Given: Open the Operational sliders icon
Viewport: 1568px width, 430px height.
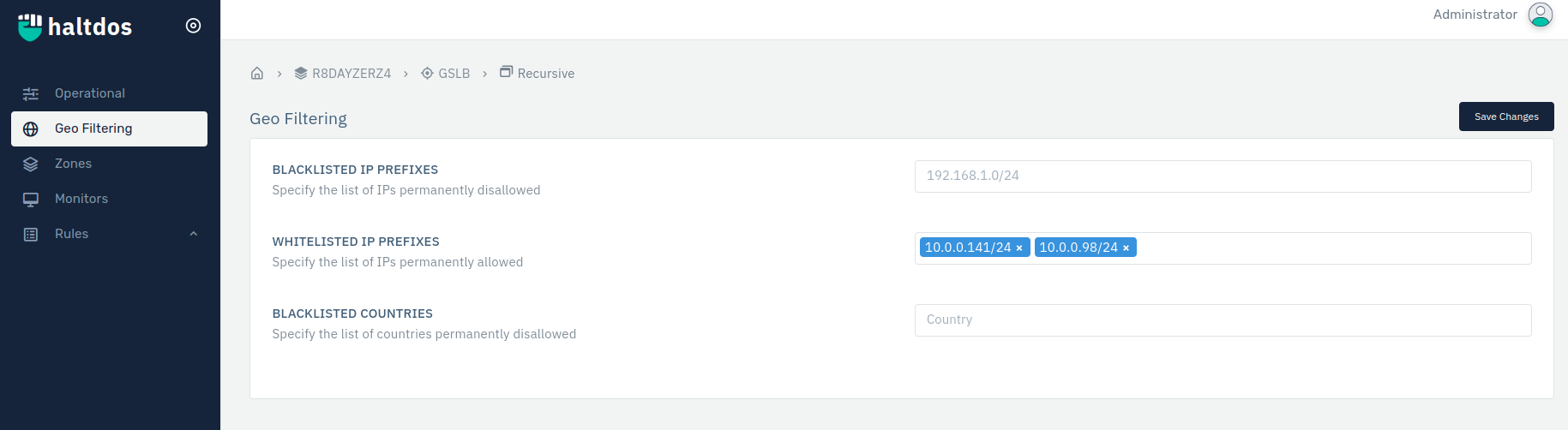Looking at the screenshot, I should (31, 93).
